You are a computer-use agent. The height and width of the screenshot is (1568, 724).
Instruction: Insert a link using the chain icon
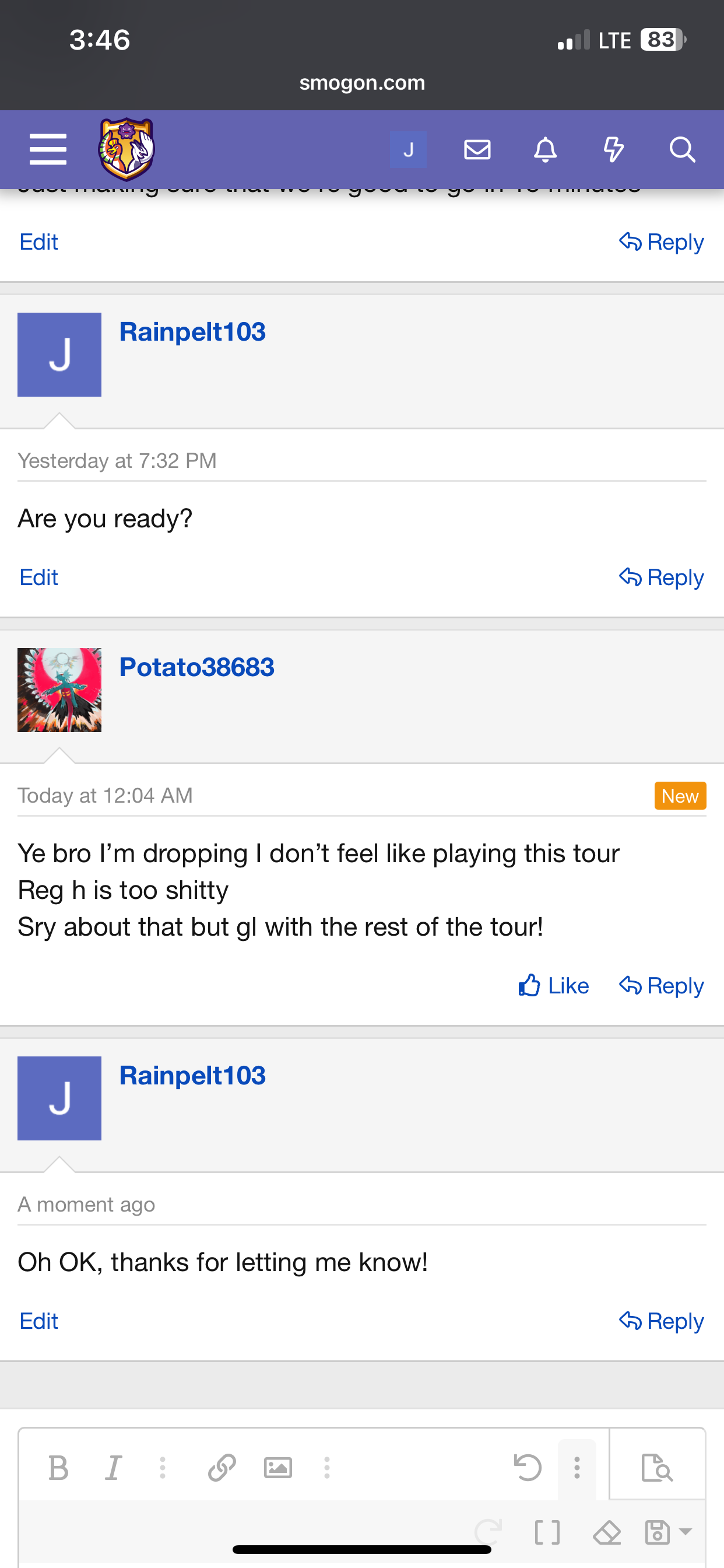point(222,1468)
